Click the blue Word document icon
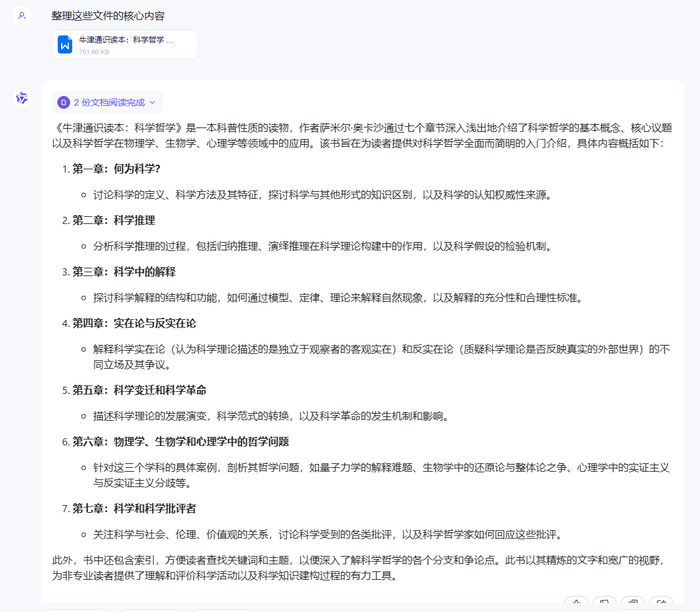The width and height of the screenshot is (700, 612). pos(65,45)
